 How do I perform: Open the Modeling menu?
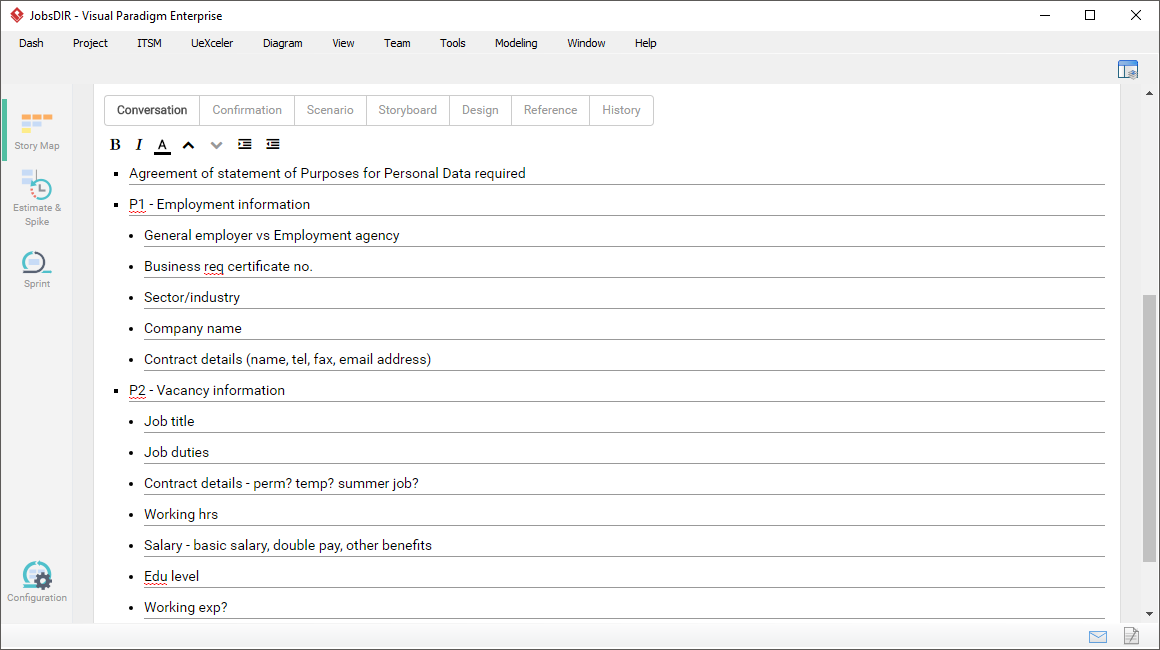tap(516, 43)
